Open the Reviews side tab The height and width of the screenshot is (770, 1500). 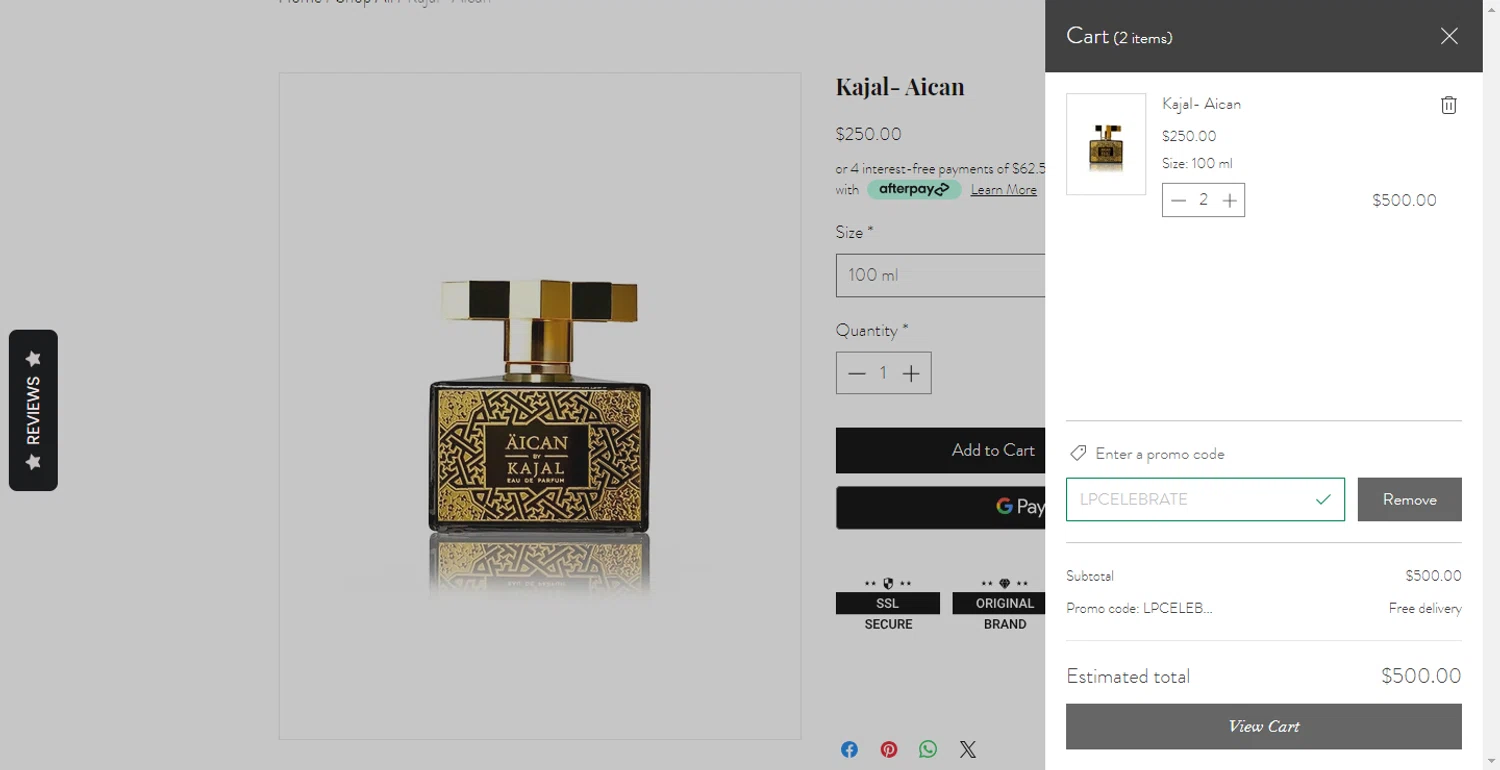tap(33, 410)
